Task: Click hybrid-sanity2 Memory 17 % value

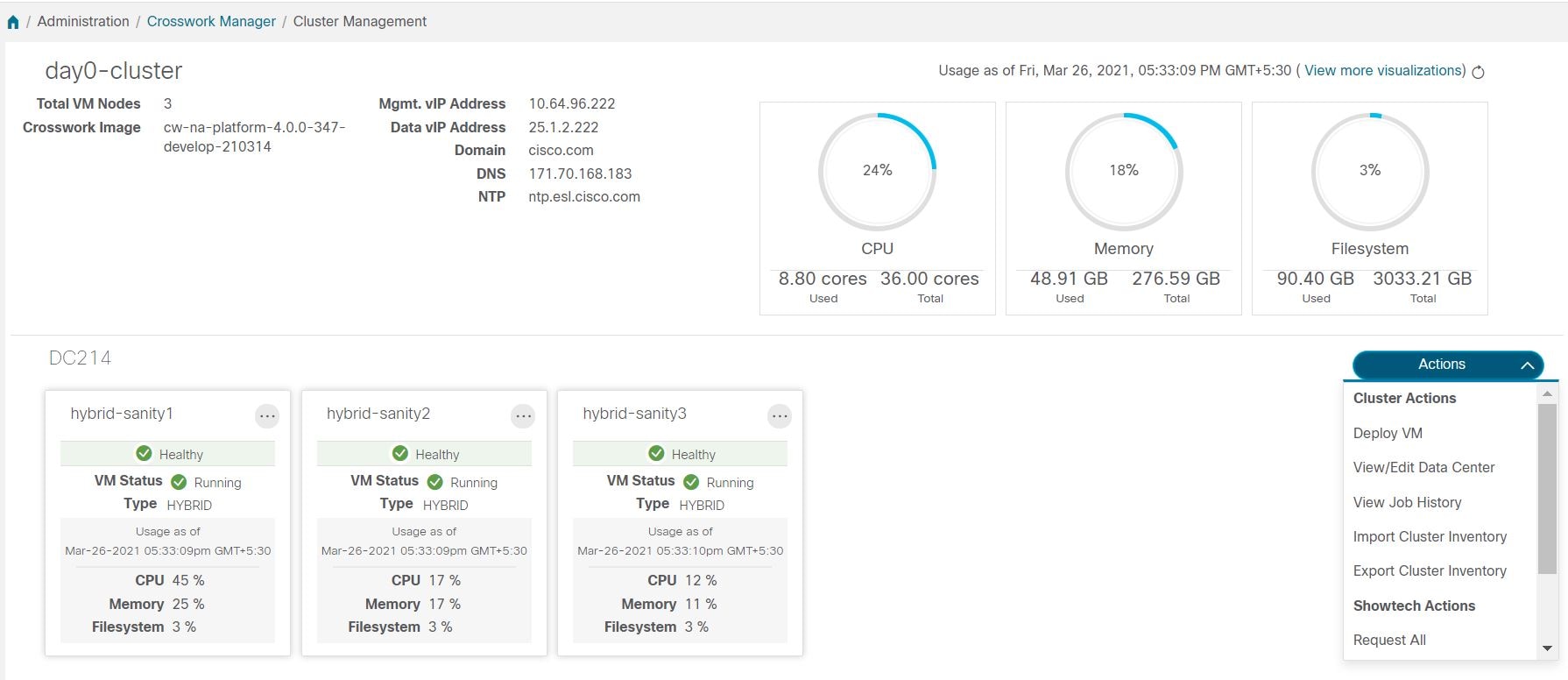Action: [x=444, y=604]
